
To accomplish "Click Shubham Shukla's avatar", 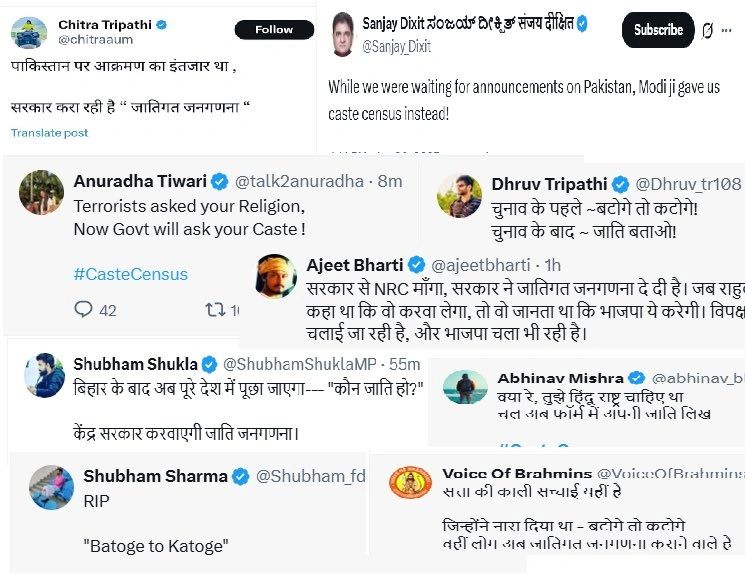I will pyautogui.click(x=44, y=375).
